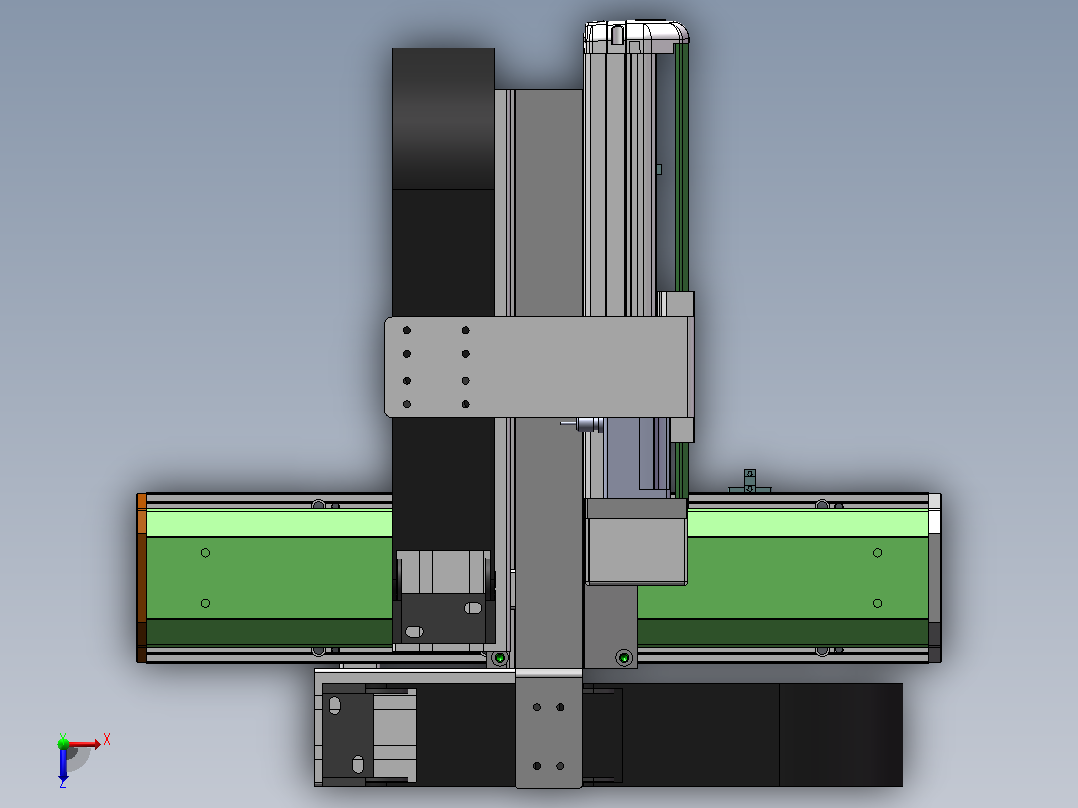Select the orange end cap of the horizontal rail
The height and width of the screenshot is (808, 1078).
142,578
